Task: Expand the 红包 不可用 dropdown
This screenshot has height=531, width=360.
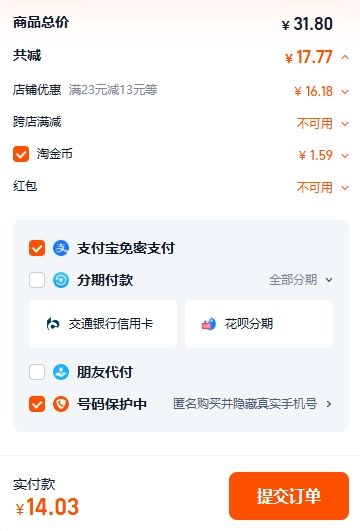Action: pos(345,188)
